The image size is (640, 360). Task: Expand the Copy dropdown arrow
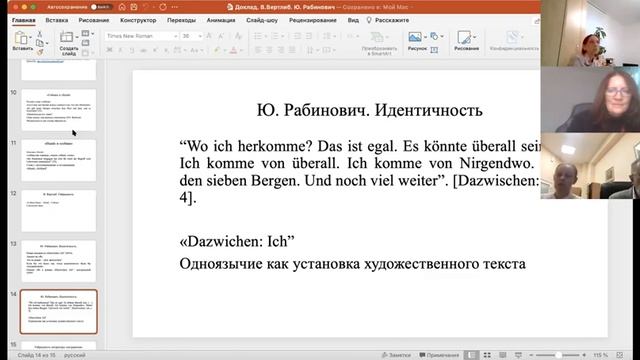pos(47,43)
